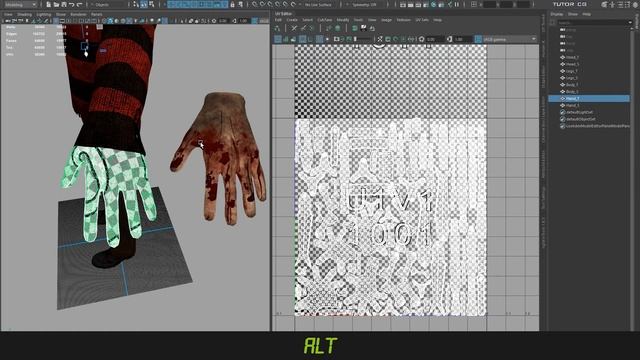Open the sRGB gamma view transform dropdown

click(x=509, y=39)
